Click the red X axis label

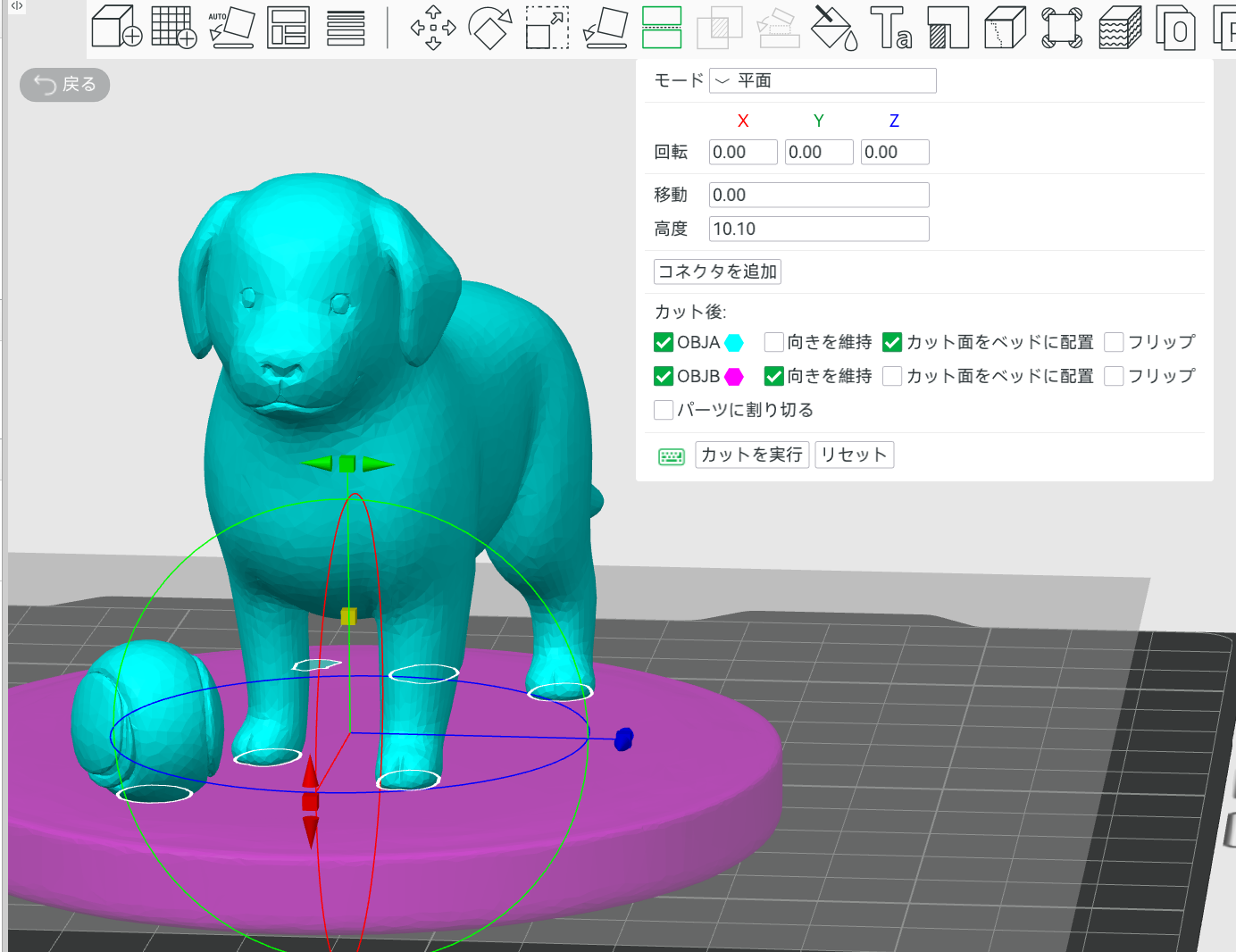[x=743, y=121]
